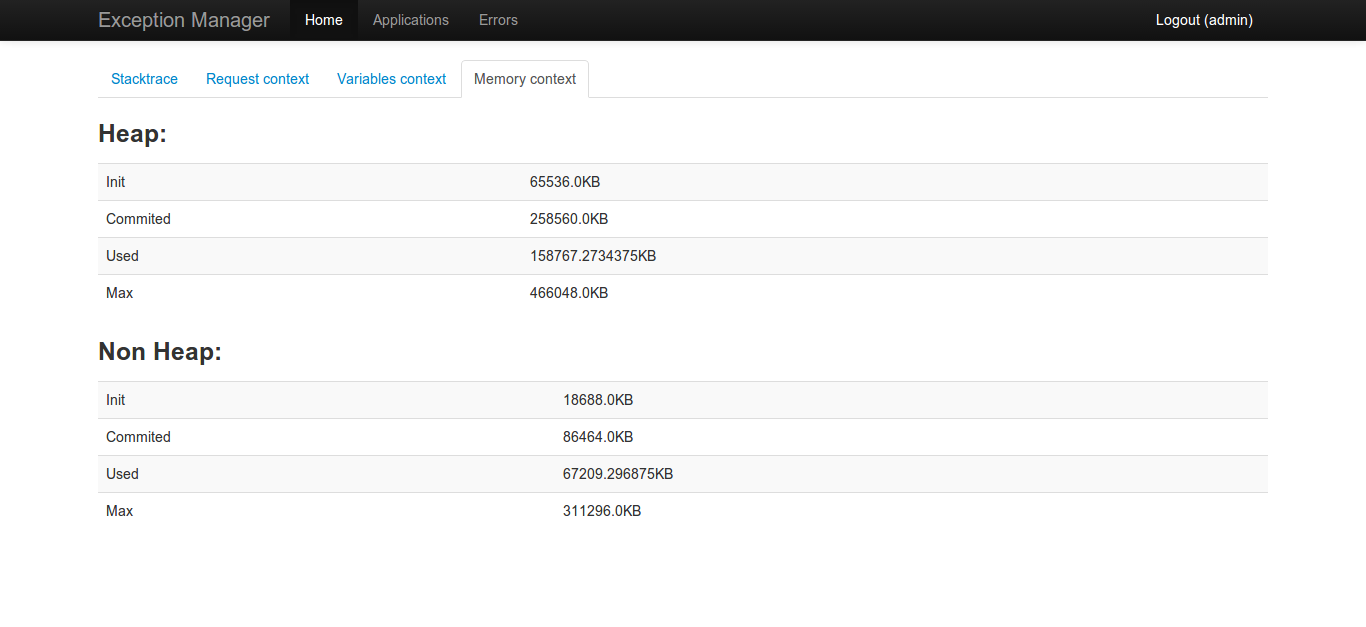Viewport: 1366px width, 627px height.
Task: Click the Non Heap: heading
Action: coord(160,352)
